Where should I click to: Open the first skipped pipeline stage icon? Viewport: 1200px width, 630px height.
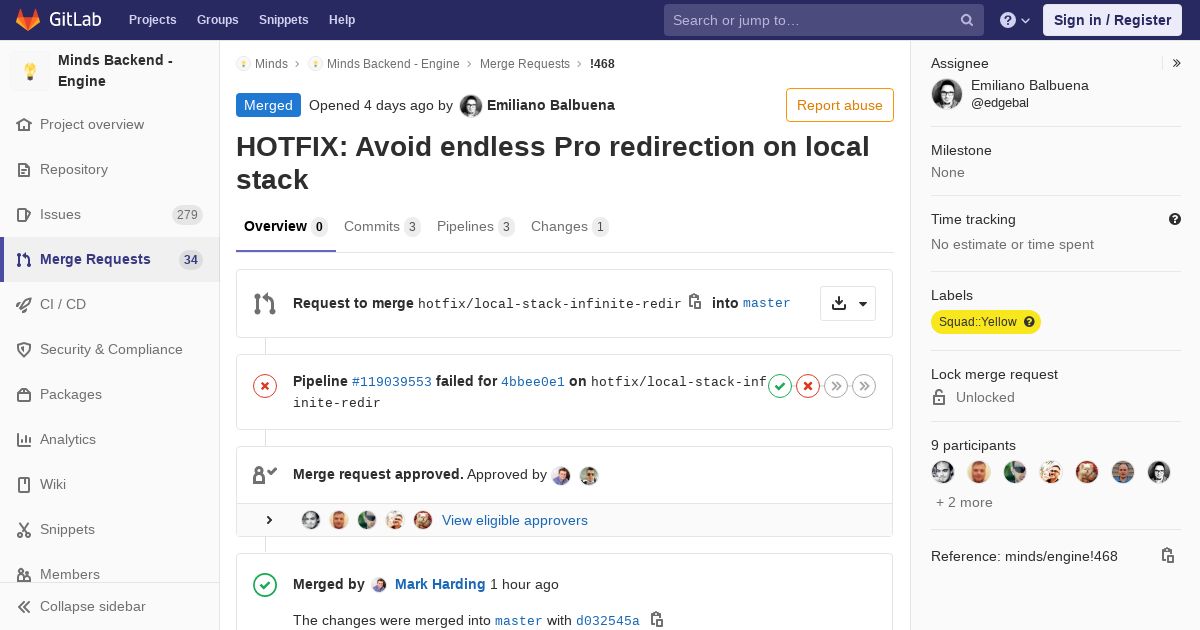coord(836,386)
